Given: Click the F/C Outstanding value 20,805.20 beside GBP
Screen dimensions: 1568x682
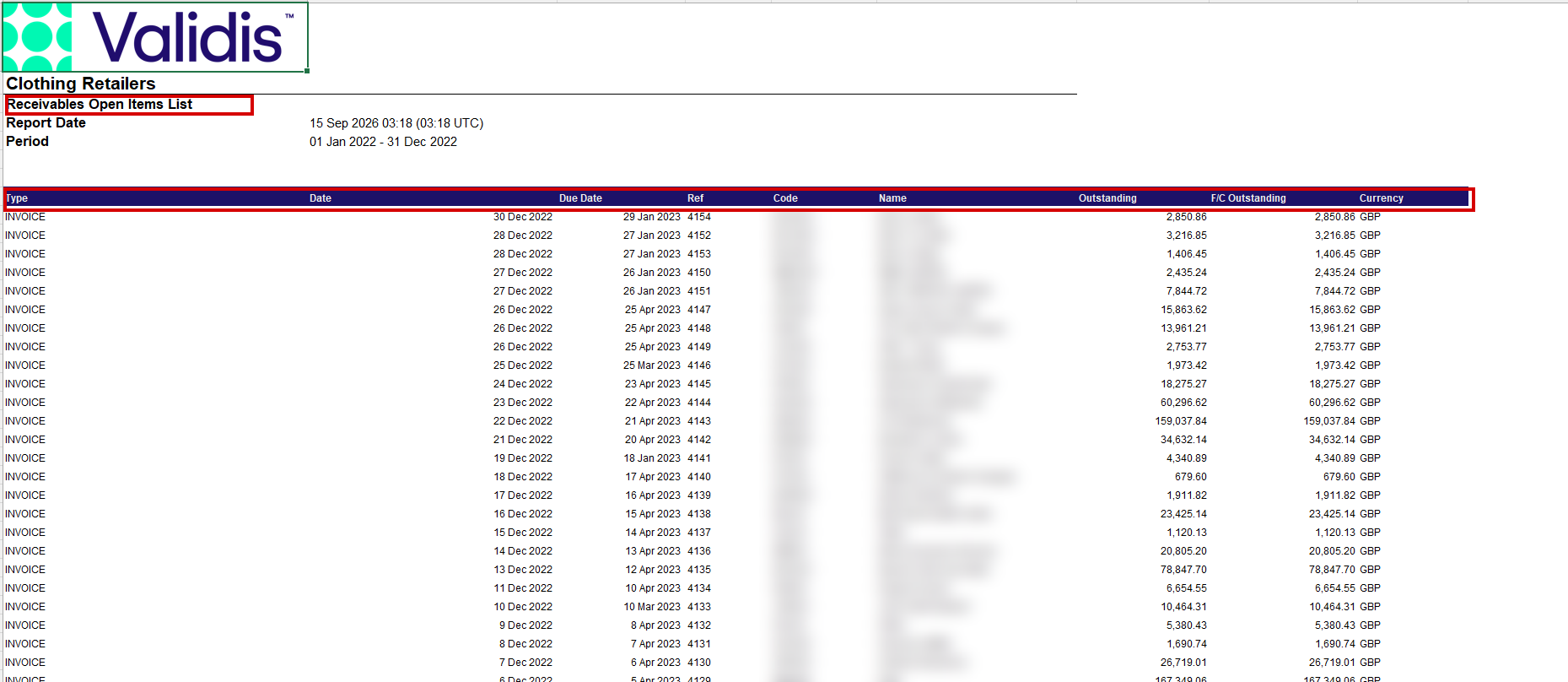Looking at the screenshot, I should coord(1332,551).
